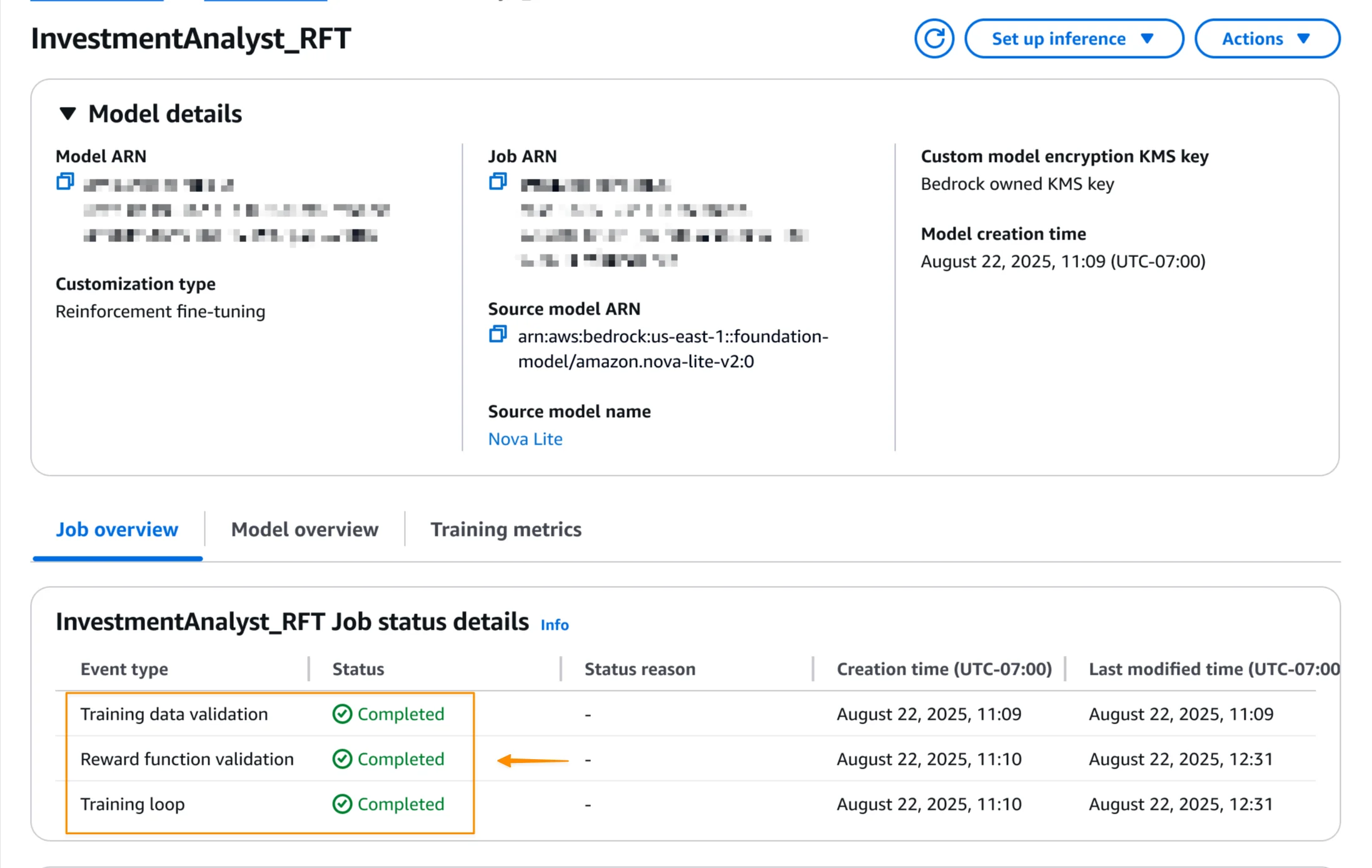Click the Reward function validation row label
This screenshot has width=1372, height=868.
(x=187, y=759)
